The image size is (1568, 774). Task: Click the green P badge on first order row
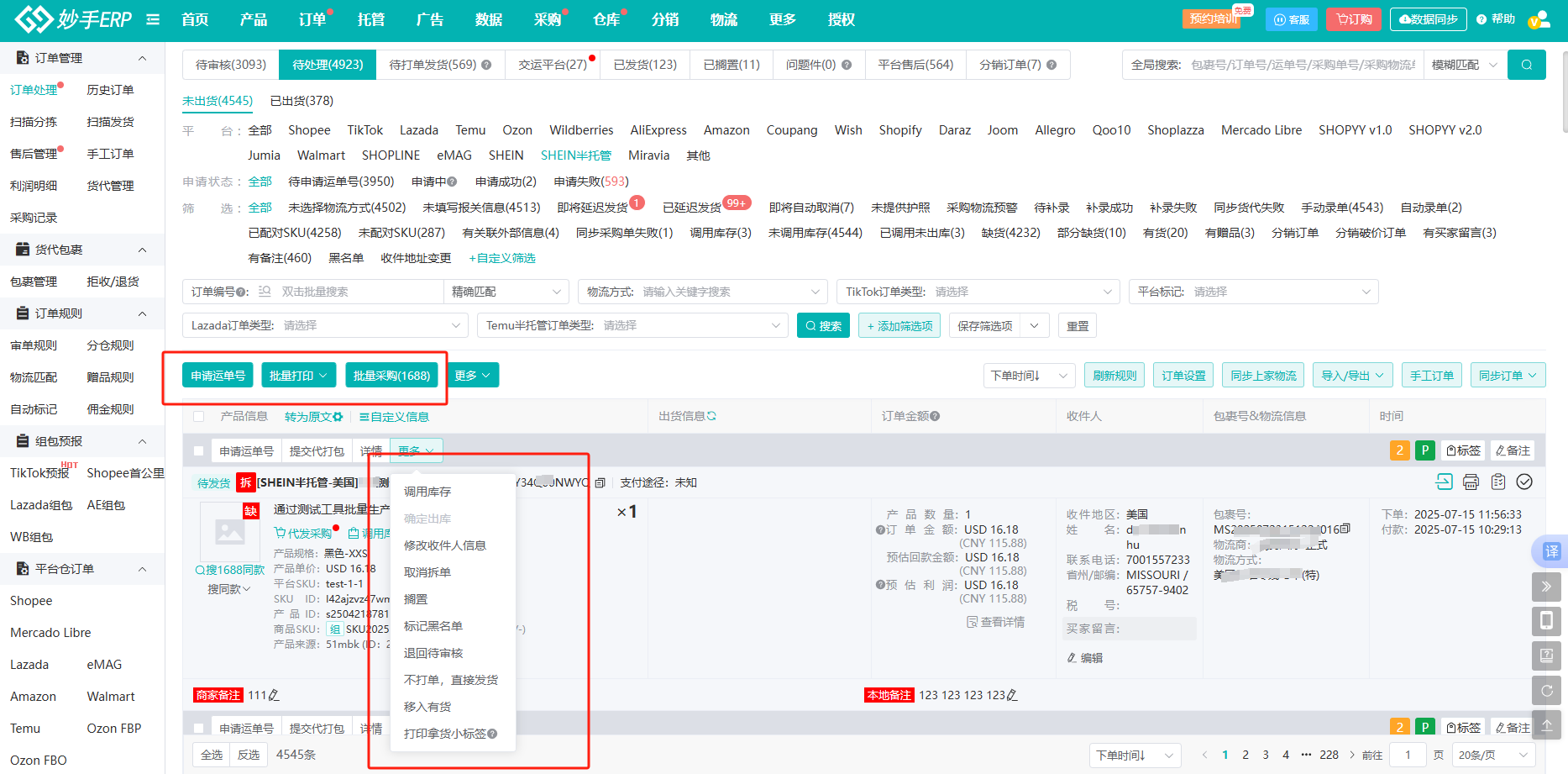1424,450
